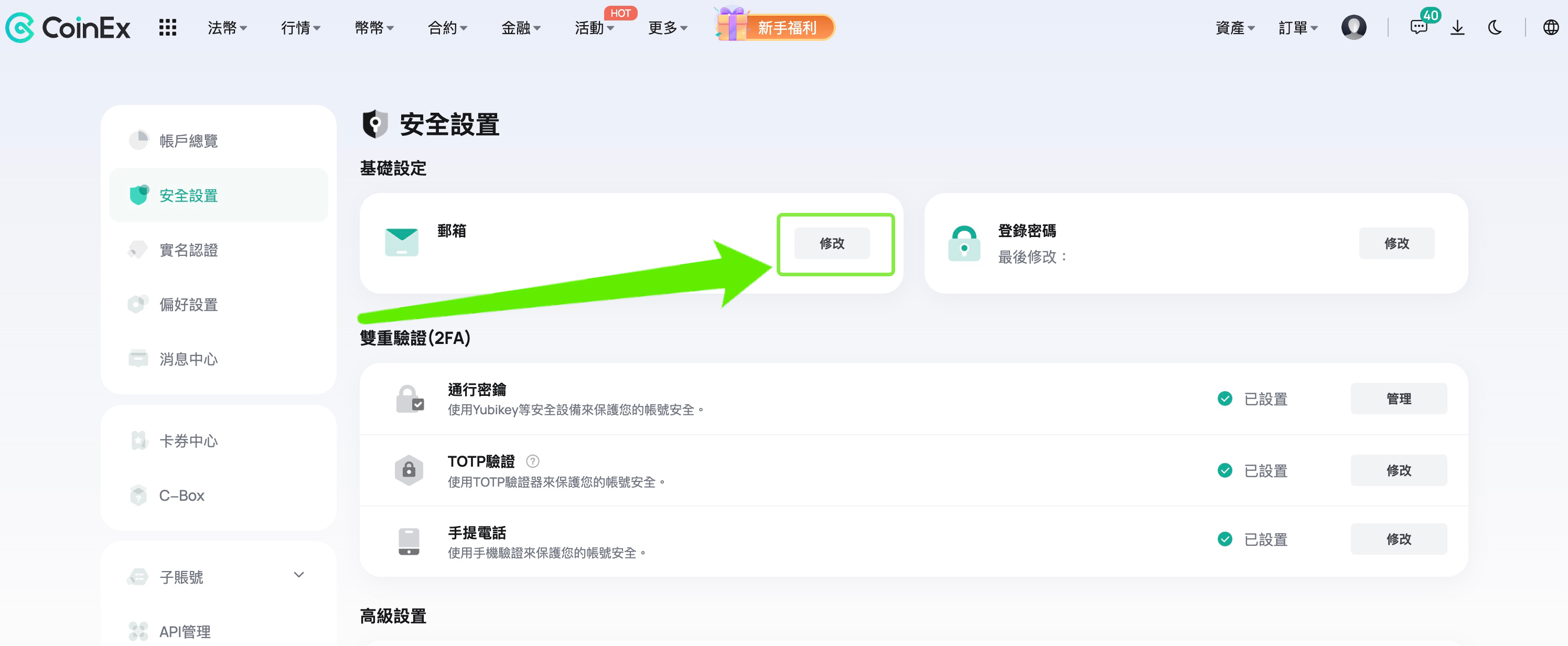Click the 雙重驗證(2FA) section heading
The image size is (1568, 646).
click(x=415, y=338)
